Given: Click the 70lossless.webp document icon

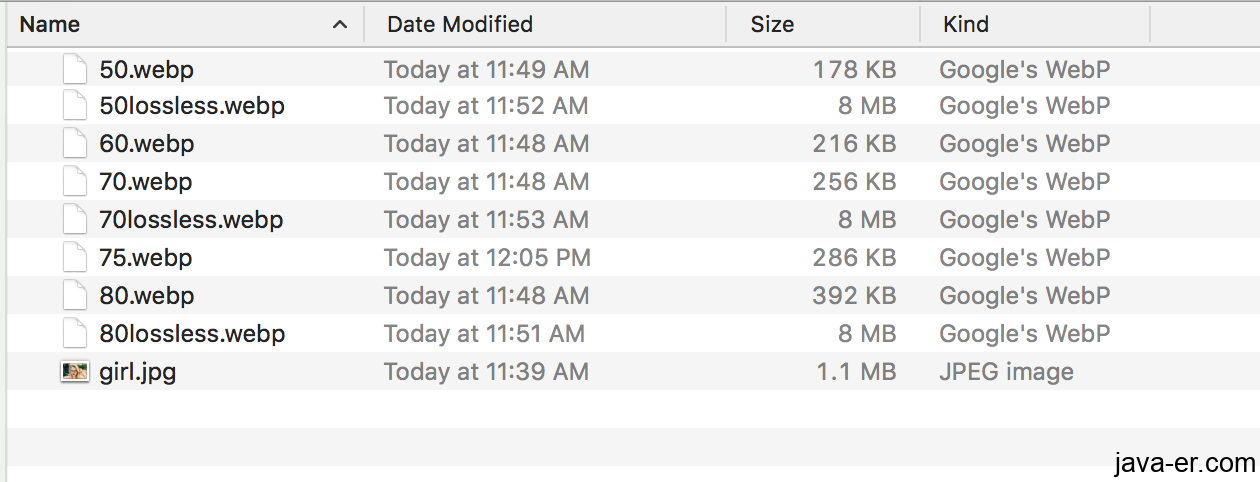Looking at the screenshot, I should (75, 220).
